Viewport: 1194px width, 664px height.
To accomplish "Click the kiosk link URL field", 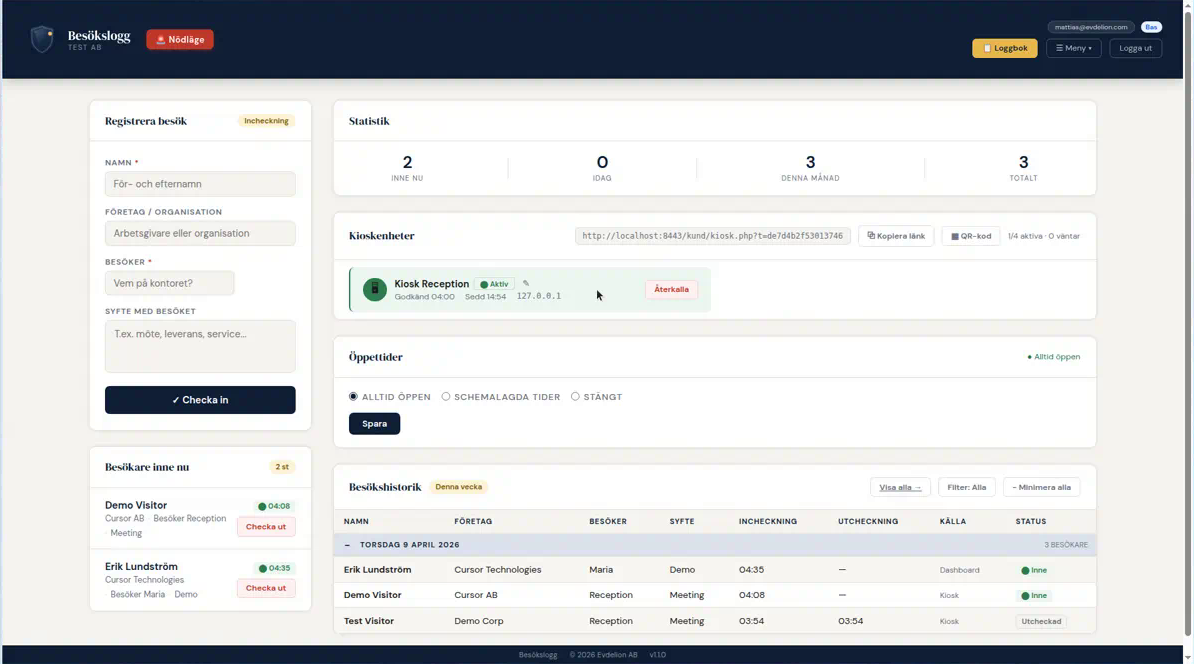I will 711,235.
